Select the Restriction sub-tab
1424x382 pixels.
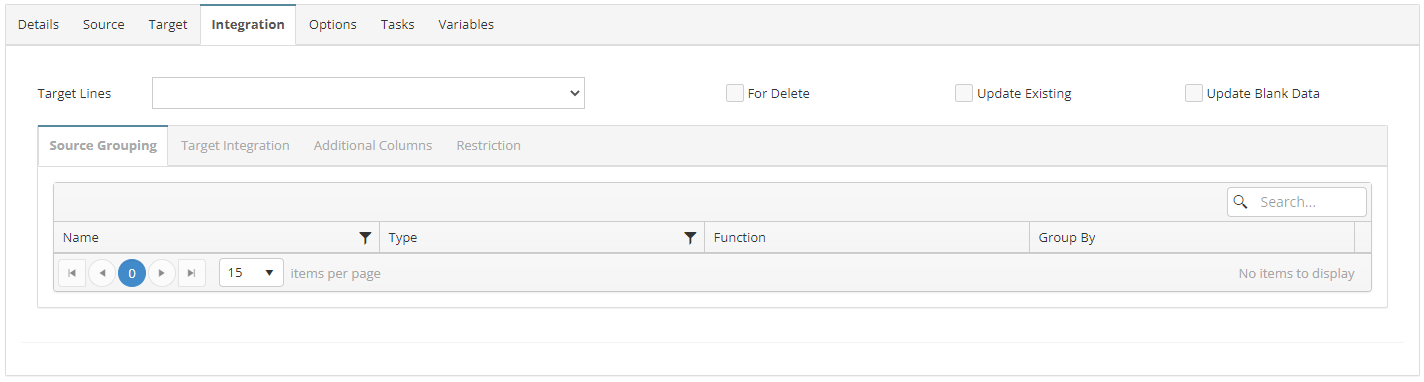(x=489, y=146)
